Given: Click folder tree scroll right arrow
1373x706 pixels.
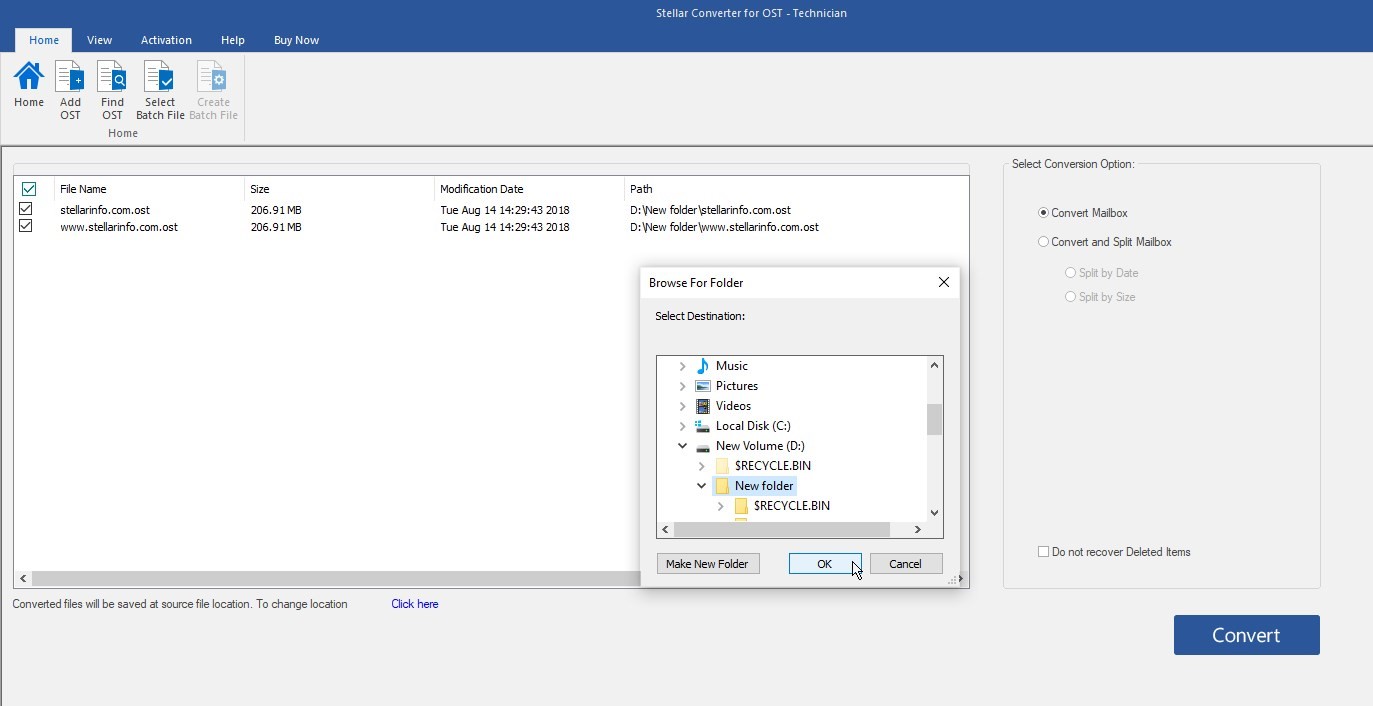Looking at the screenshot, I should [918, 529].
